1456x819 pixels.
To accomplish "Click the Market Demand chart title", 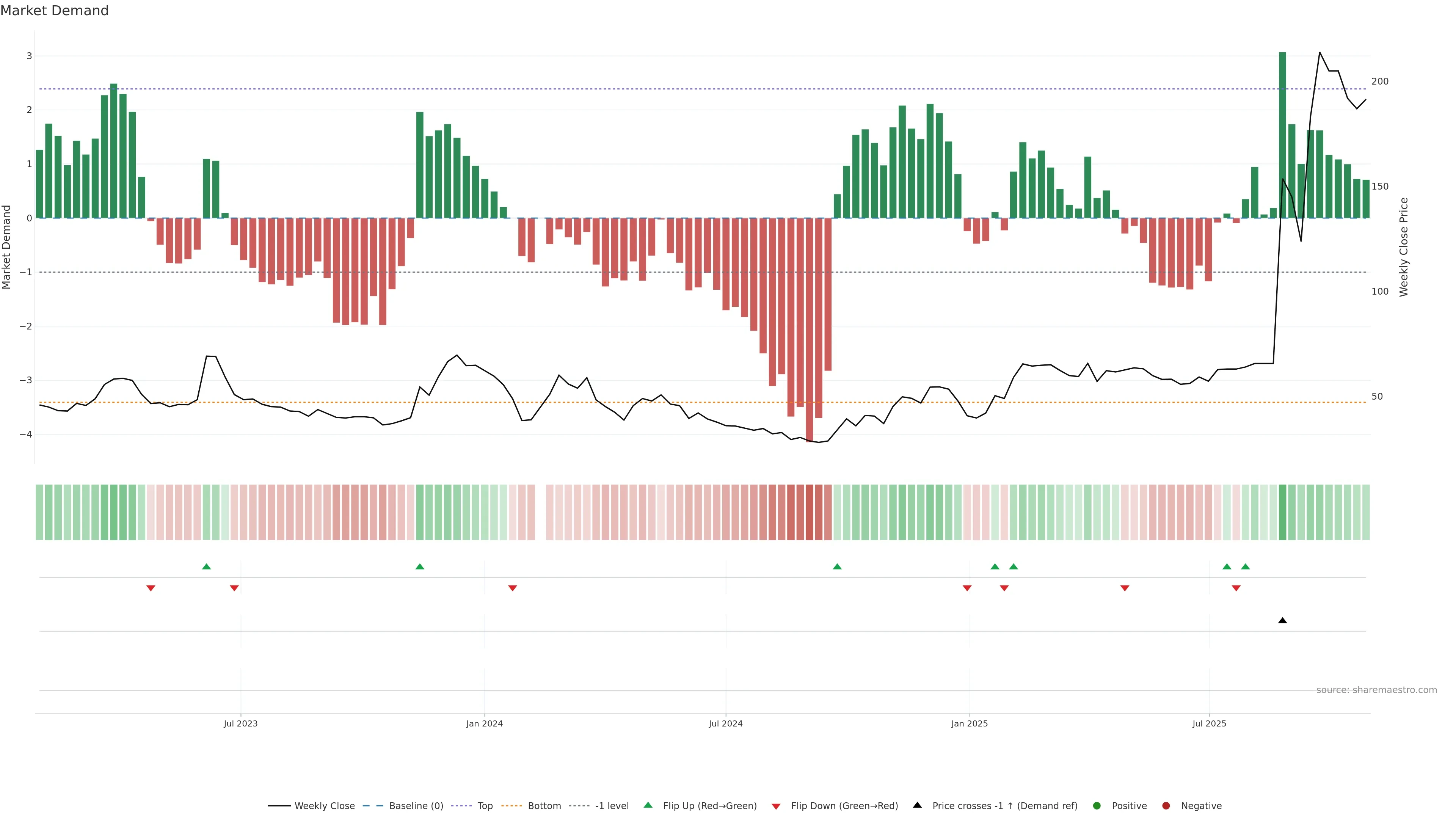I will click(x=54, y=11).
